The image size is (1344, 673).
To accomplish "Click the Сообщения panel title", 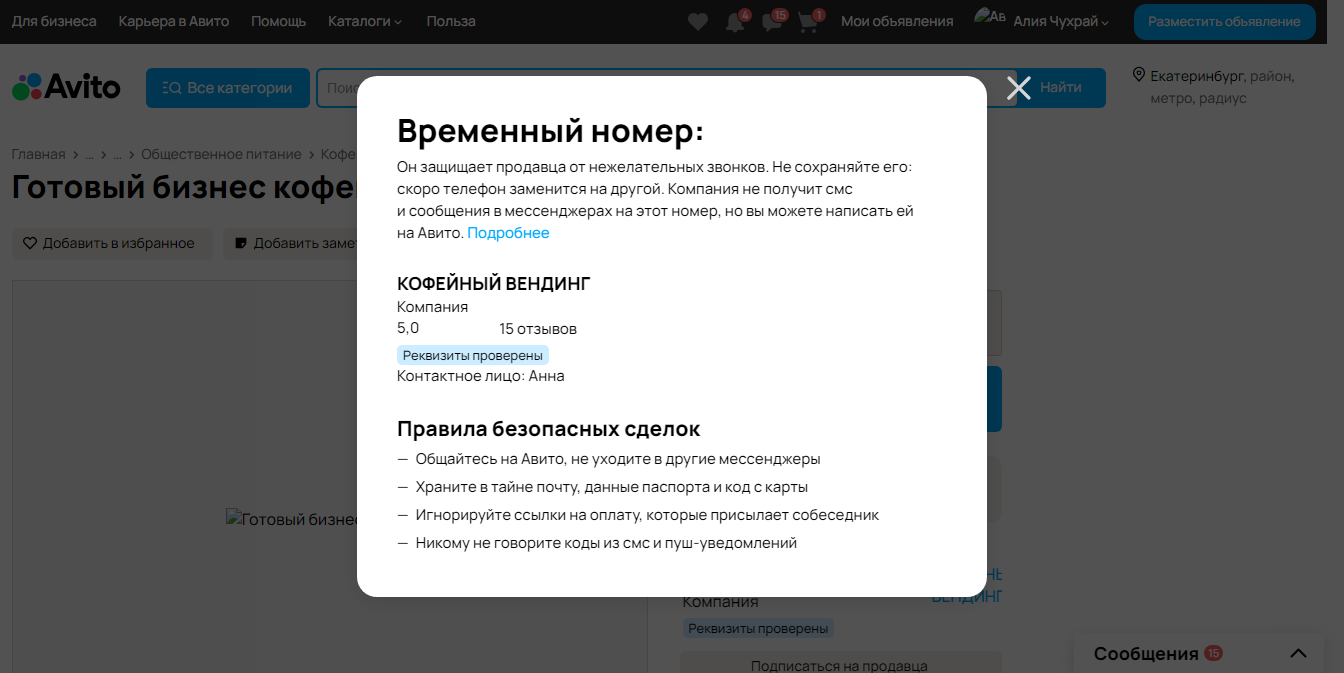I will tap(1146, 654).
